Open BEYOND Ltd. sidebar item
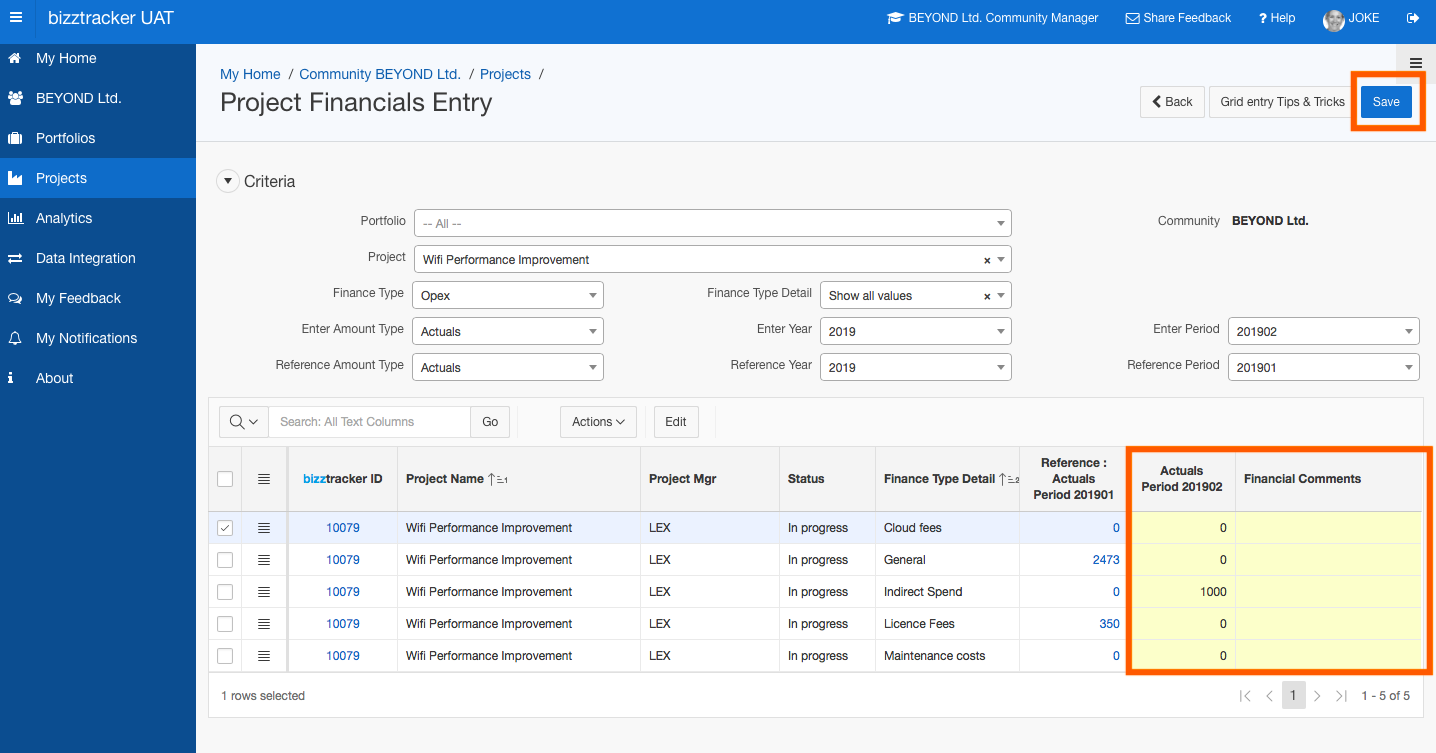This screenshot has width=1436, height=753. pyautogui.click(x=98, y=98)
